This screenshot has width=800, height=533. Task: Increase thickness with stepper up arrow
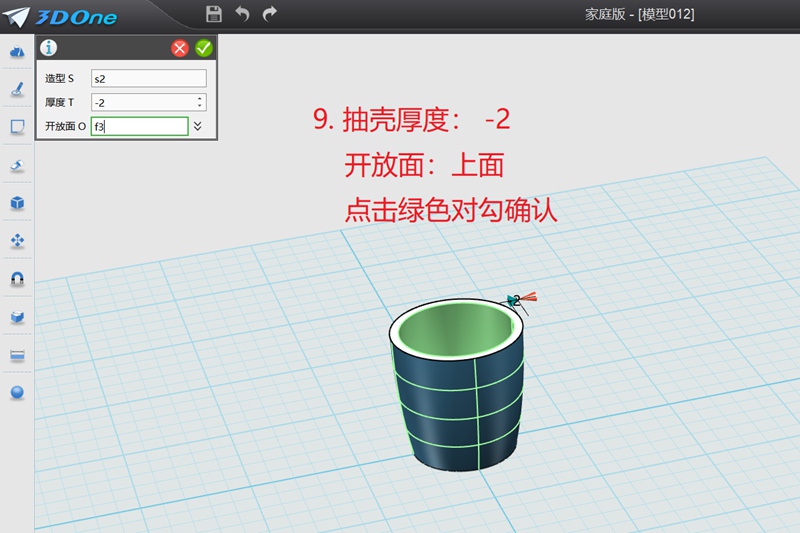tap(200, 98)
